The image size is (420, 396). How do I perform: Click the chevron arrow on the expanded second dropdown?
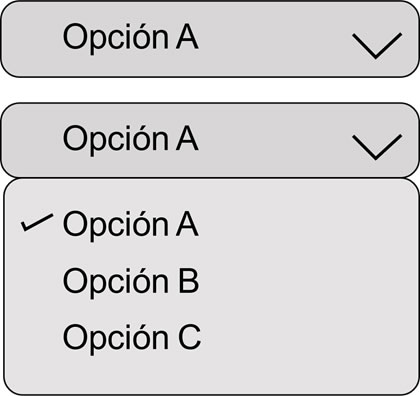tap(377, 147)
